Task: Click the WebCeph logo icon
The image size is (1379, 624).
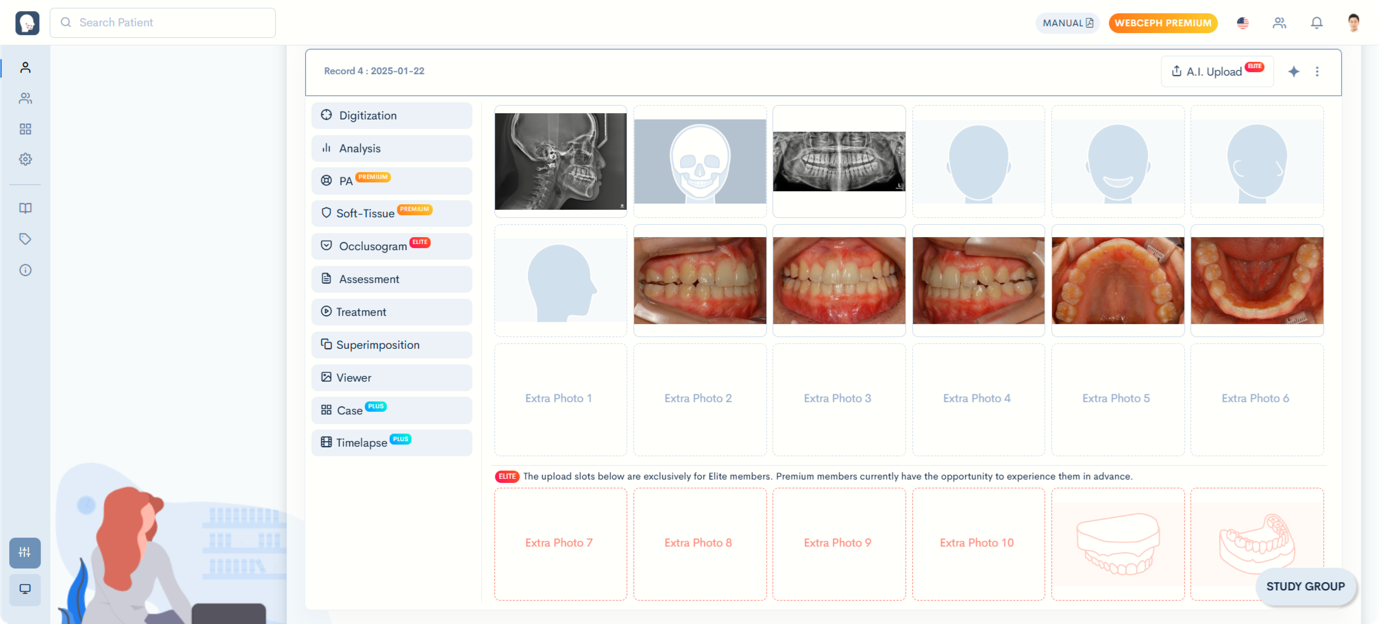Action: coord(27,23)
